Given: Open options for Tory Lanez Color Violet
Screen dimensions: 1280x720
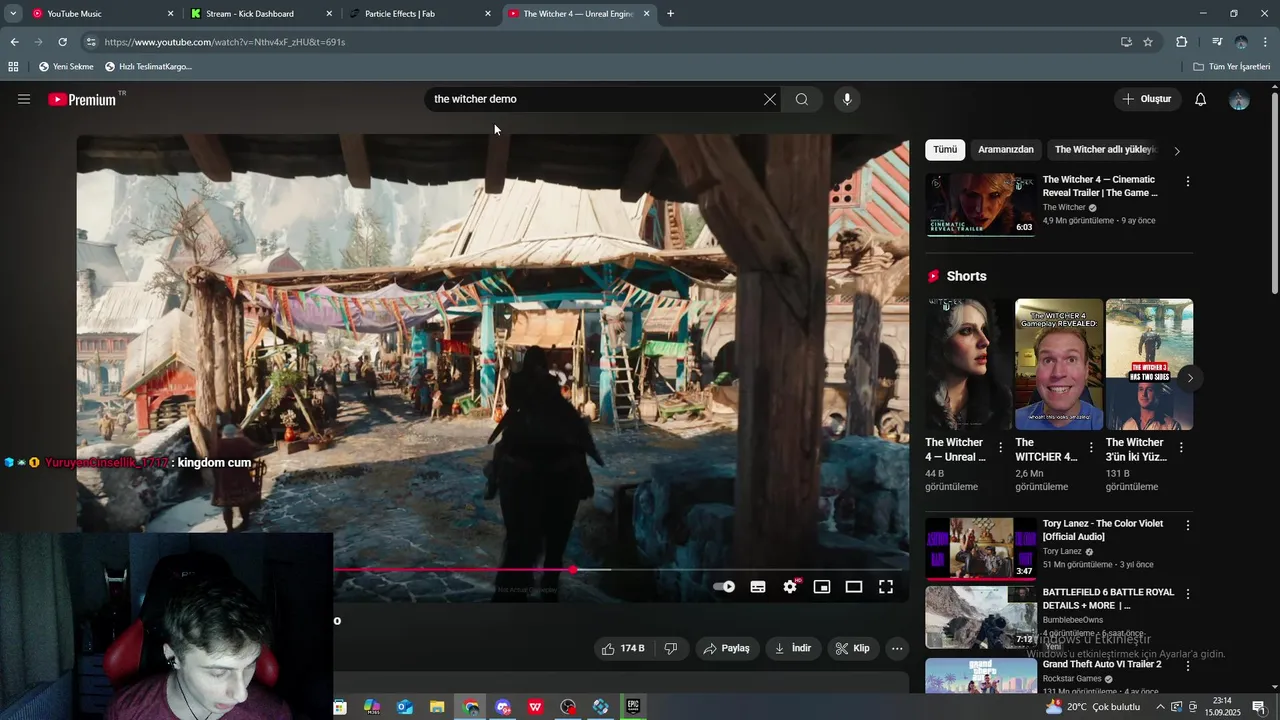Looking at the screenshot, I should [x=1188, y=525].
